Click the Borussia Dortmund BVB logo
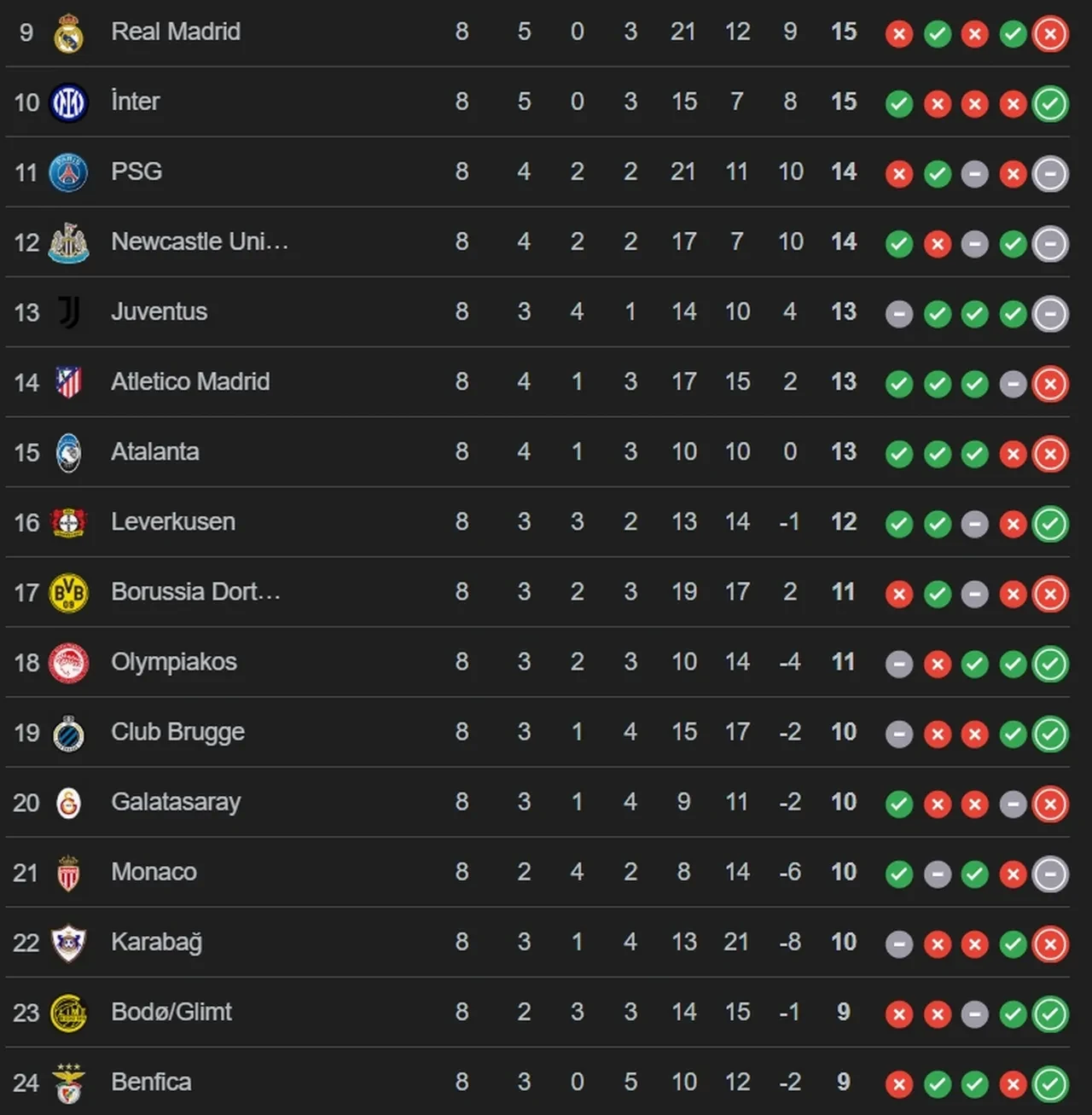Viewport: 1092px width, 1115px height. click(x=68, y=593)
